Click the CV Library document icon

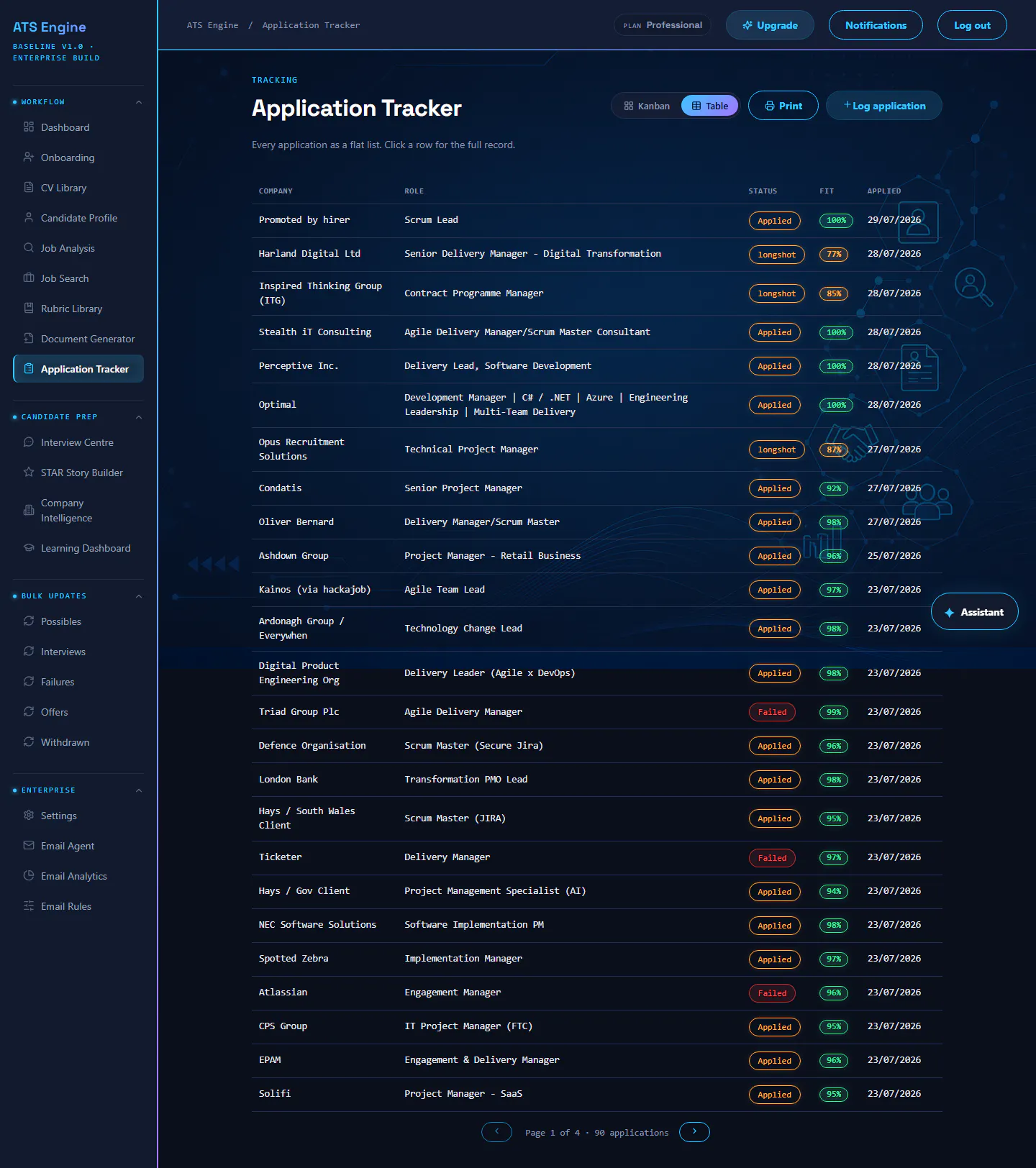click(29, 188)
